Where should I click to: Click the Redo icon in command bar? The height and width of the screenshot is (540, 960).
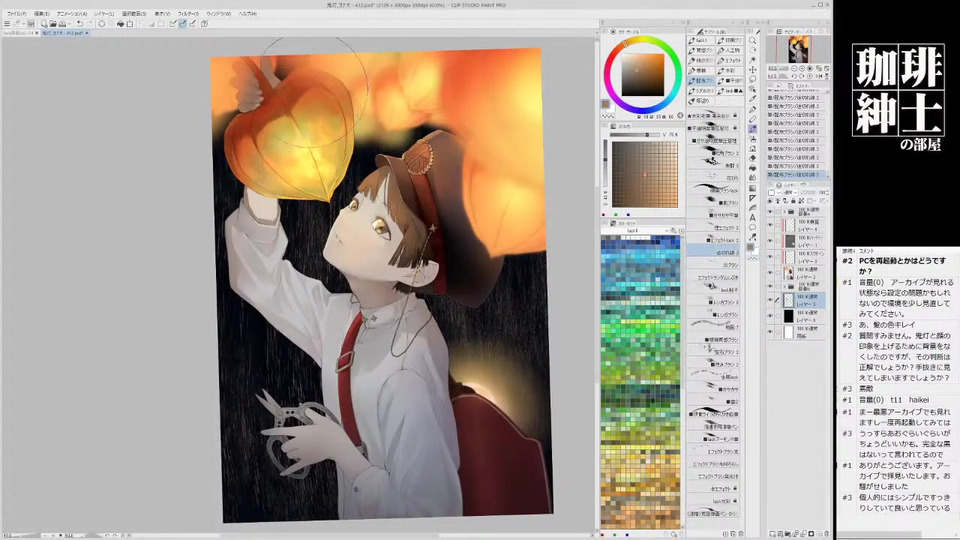click(x=89, y=24)
